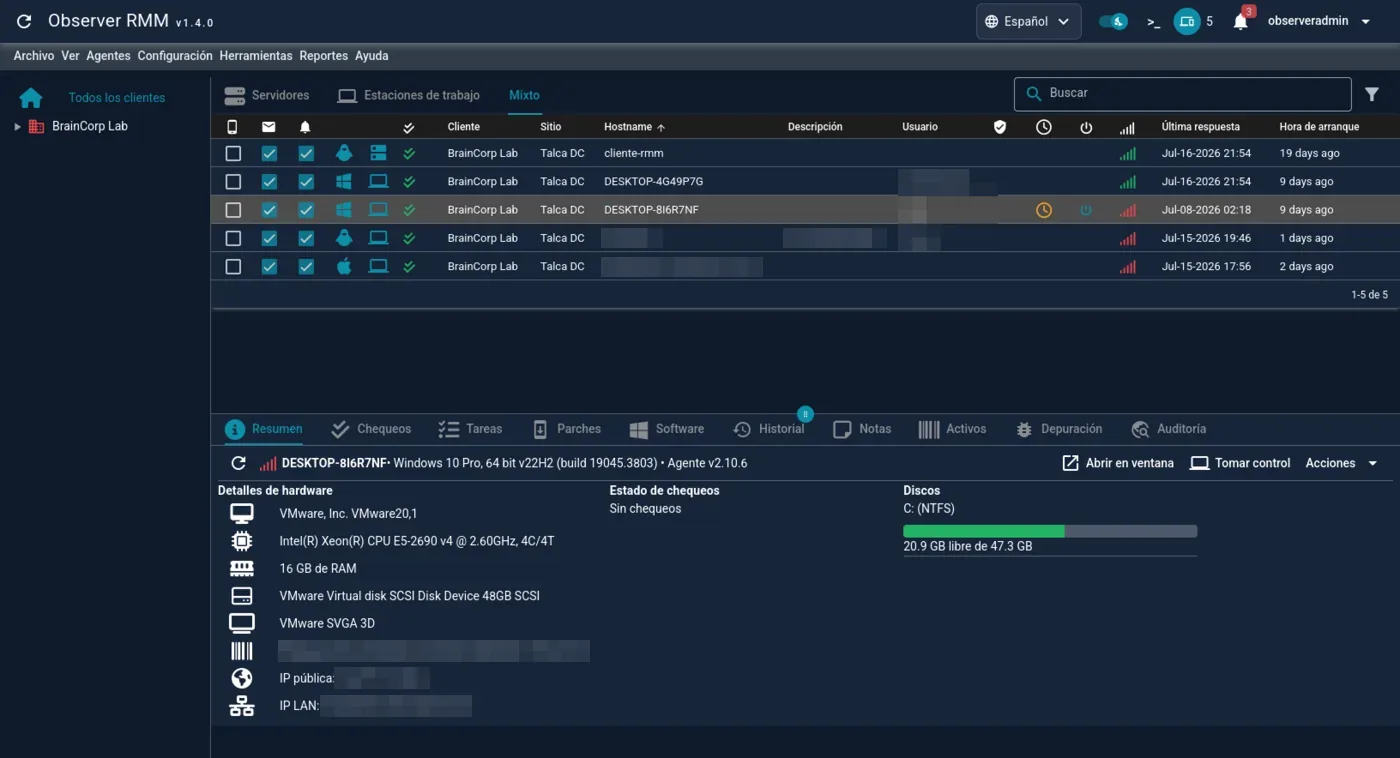Select BrainCorp Lab in the client tree

[90, 127]
